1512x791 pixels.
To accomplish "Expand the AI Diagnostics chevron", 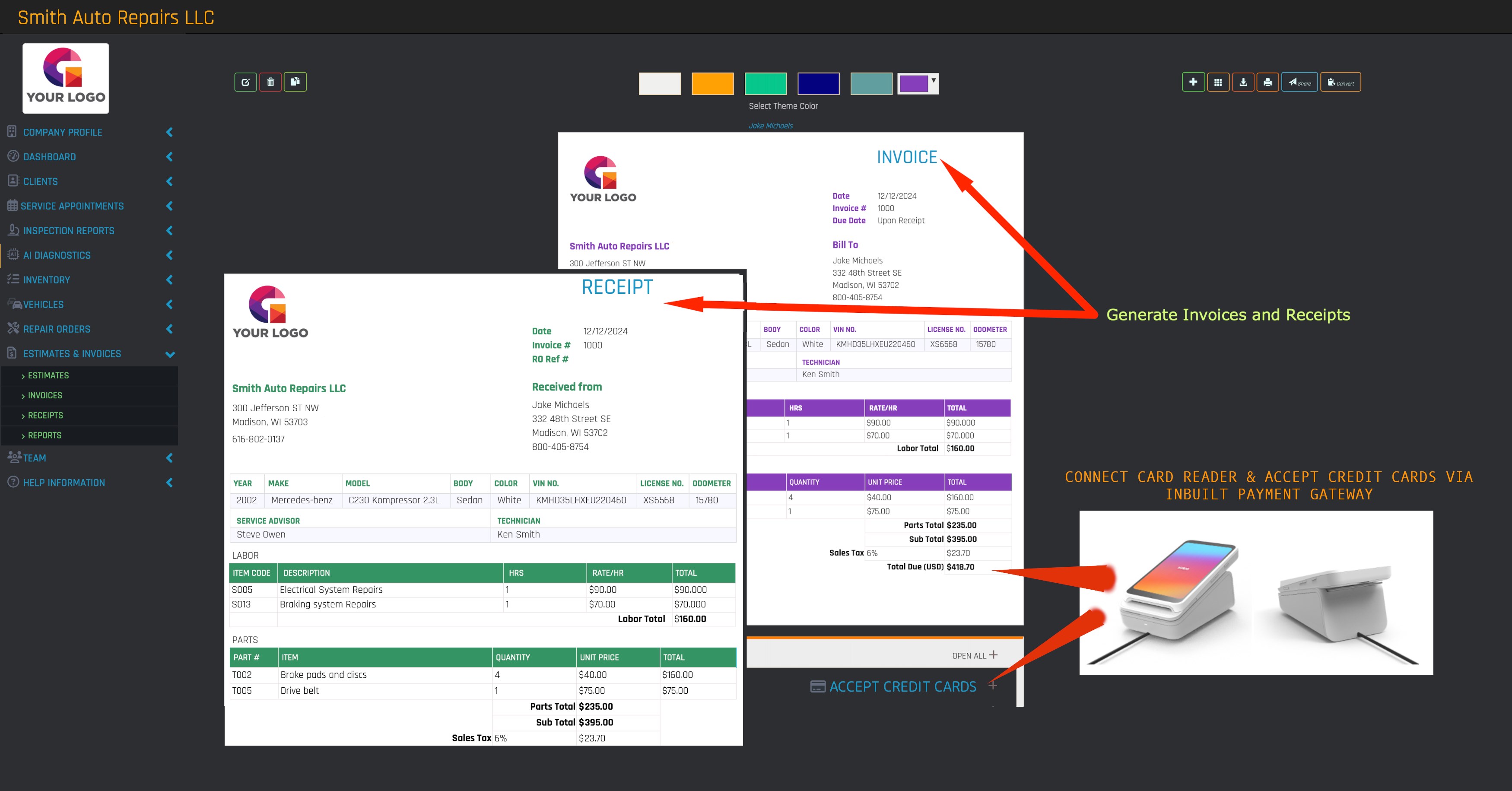I will coord(170,255).
